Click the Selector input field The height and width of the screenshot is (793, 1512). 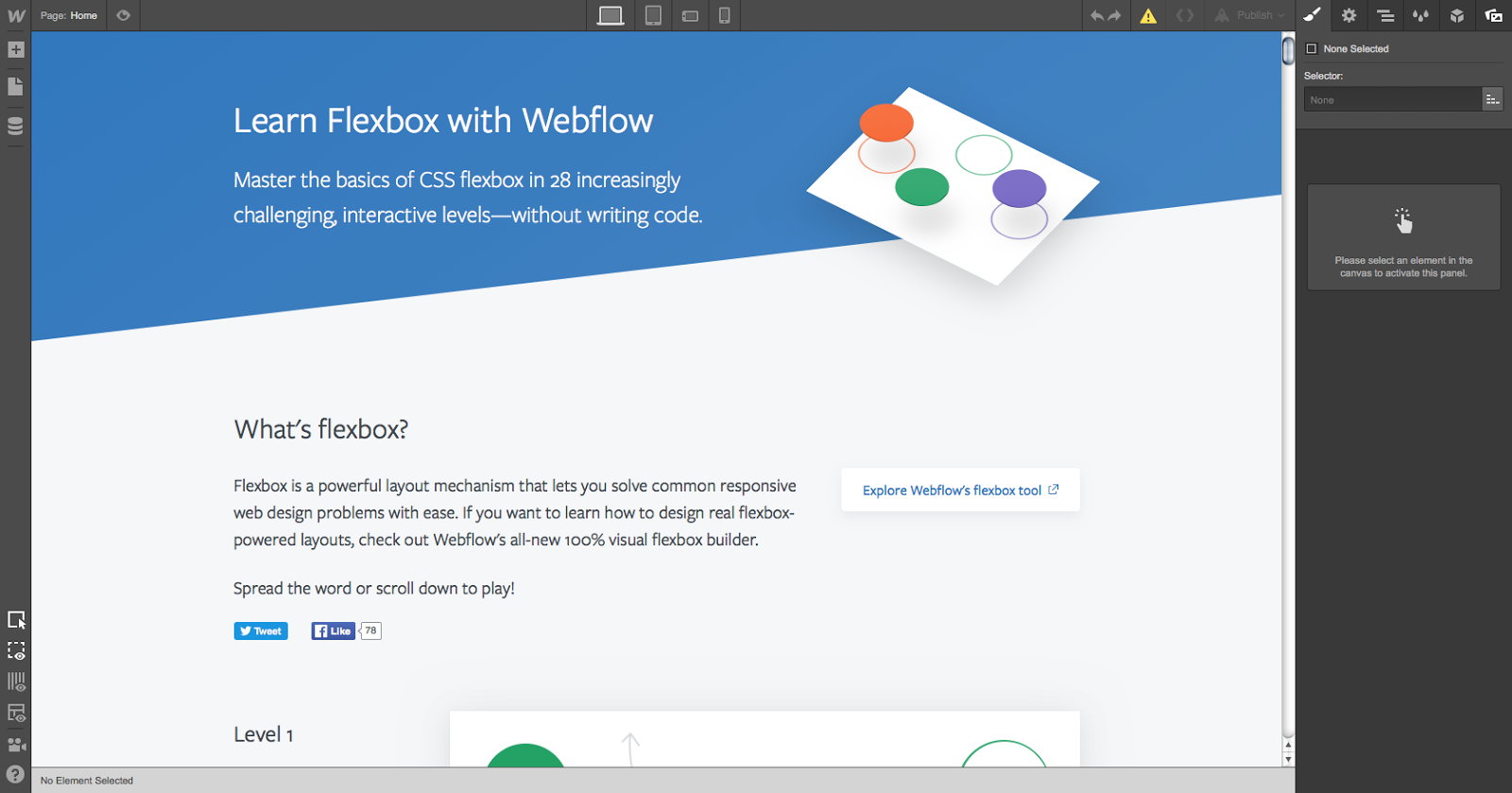1392,99
